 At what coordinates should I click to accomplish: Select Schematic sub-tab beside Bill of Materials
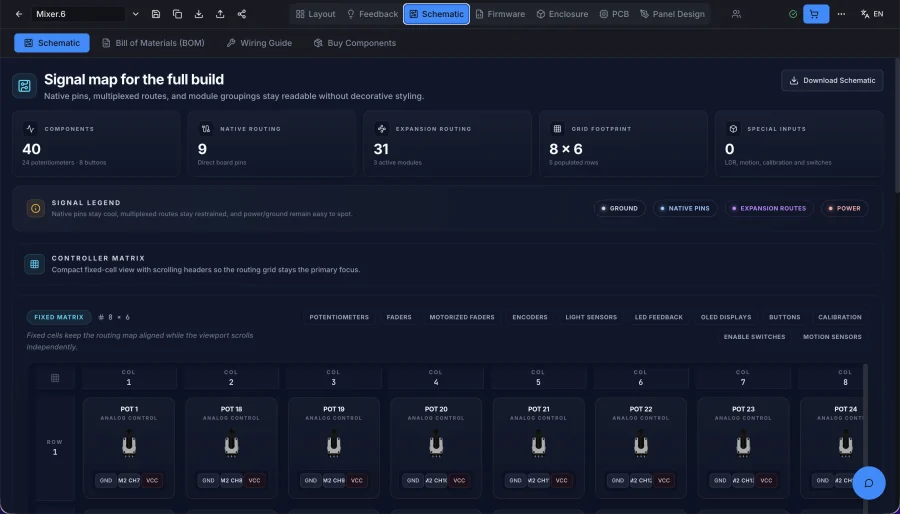click(x=52, y=43)
